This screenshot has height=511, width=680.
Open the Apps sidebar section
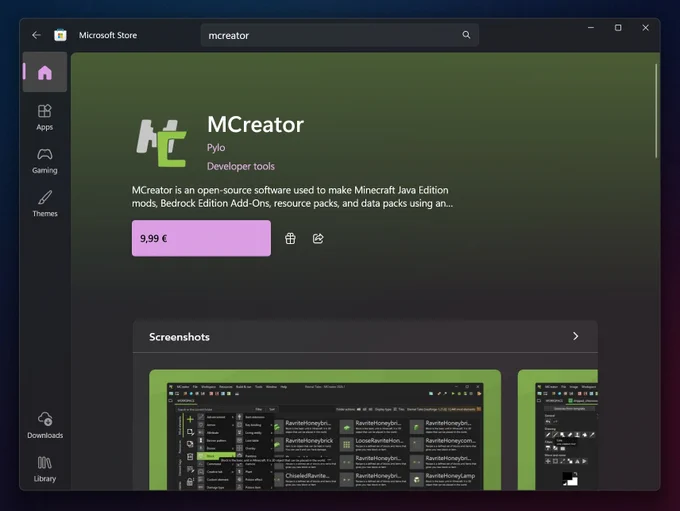click(45, 117)
